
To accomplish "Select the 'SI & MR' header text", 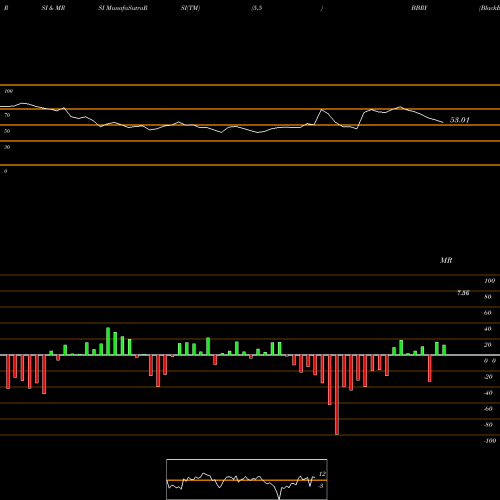I will pos(53,8).
